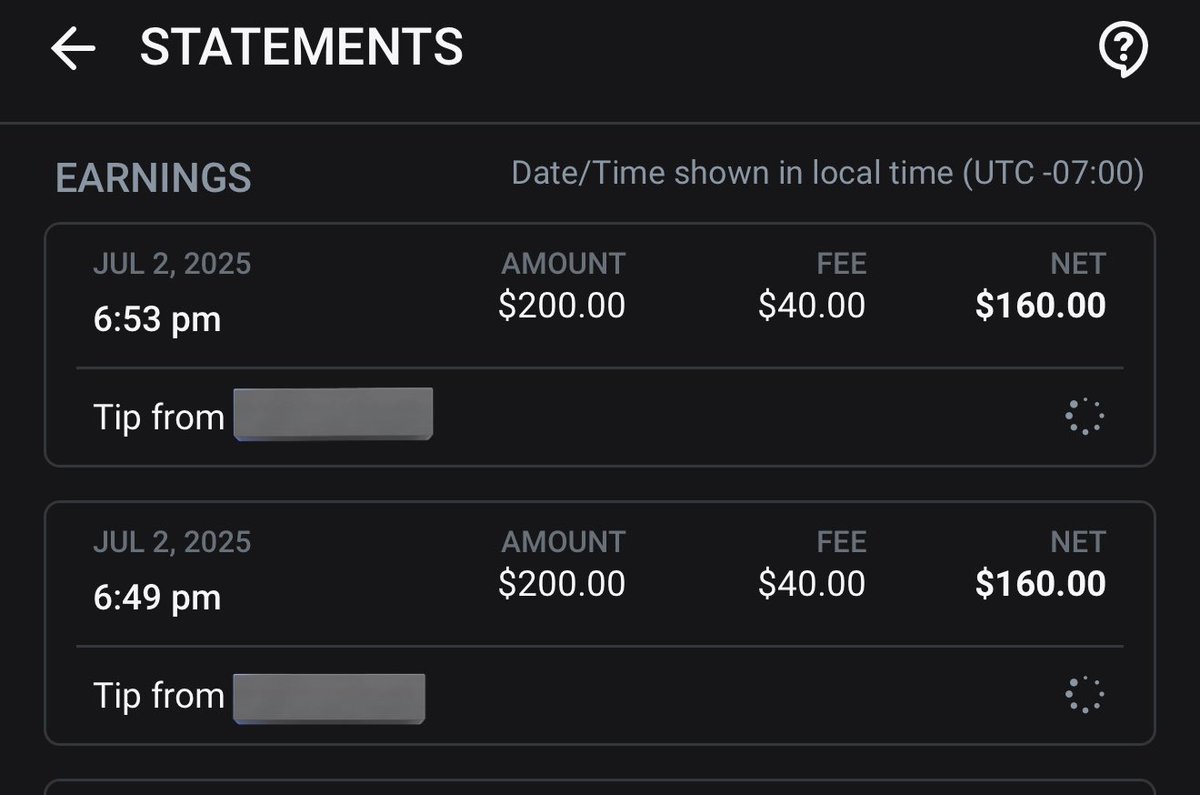The image size is (1200, 795).
Task: Click the $40.00 fee on the 6:49 pm entry
Action: coord(811,583)
